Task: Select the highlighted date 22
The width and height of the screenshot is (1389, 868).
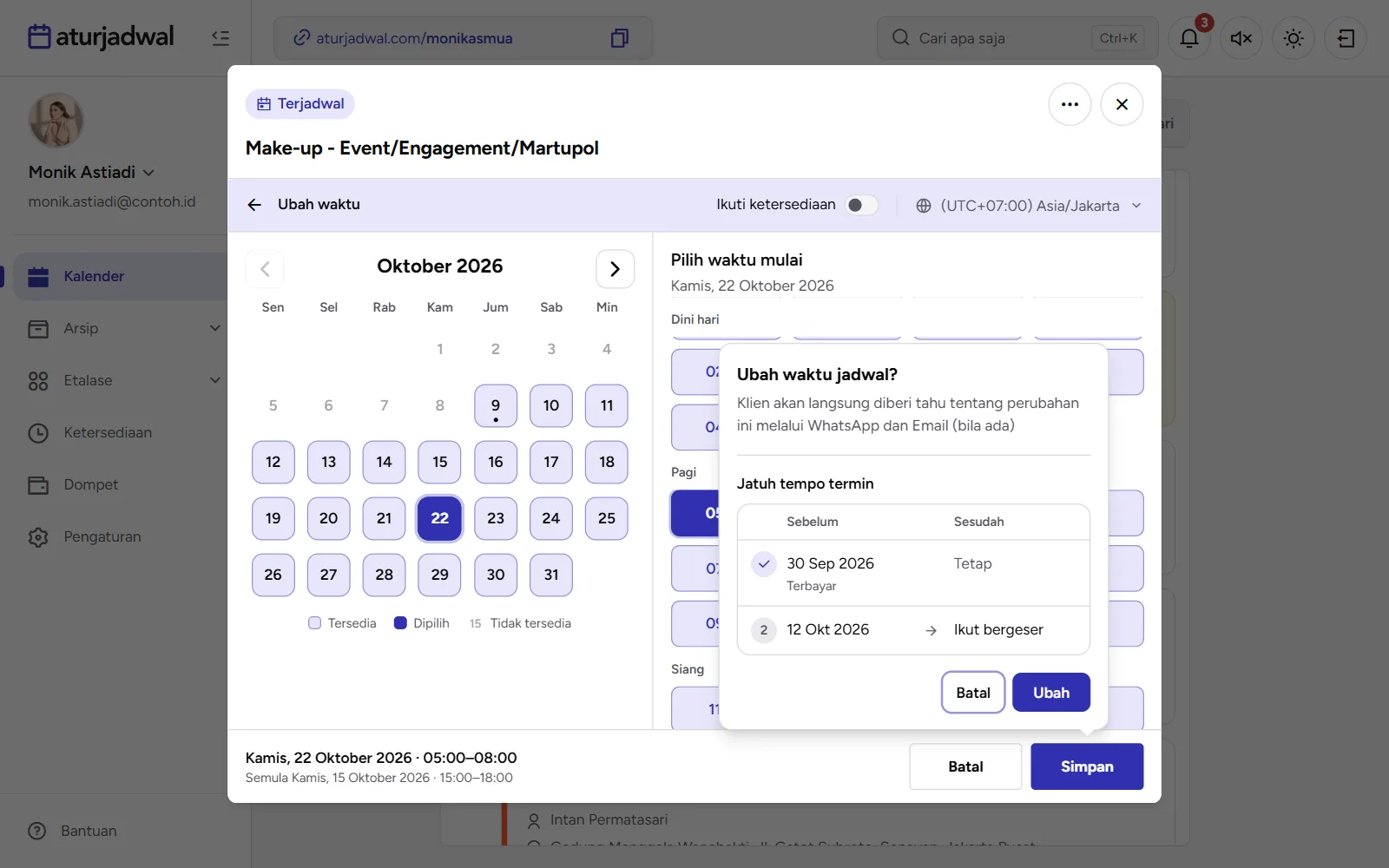Action: tap(440, 518)
